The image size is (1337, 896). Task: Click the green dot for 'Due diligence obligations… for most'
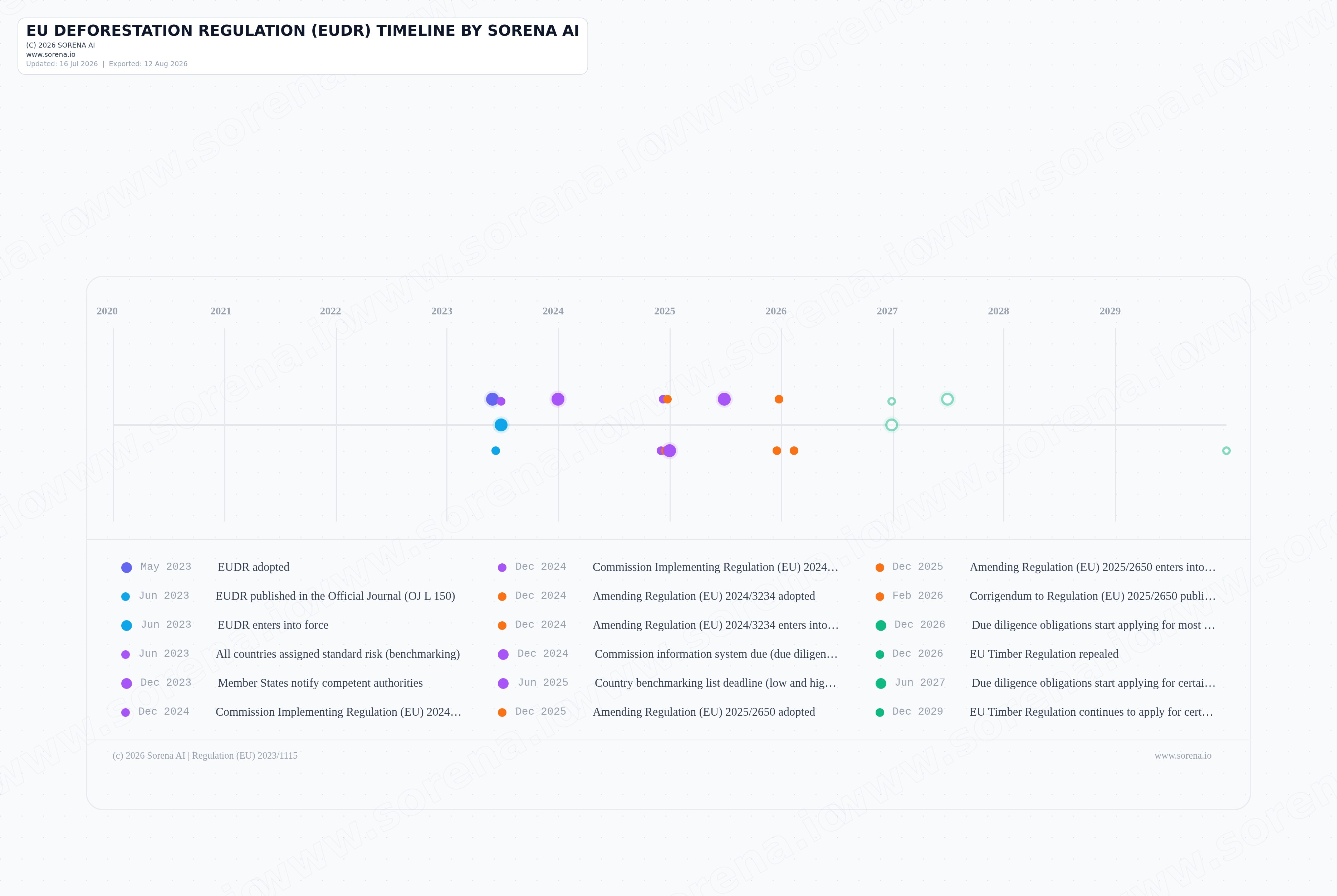point(881,625)
